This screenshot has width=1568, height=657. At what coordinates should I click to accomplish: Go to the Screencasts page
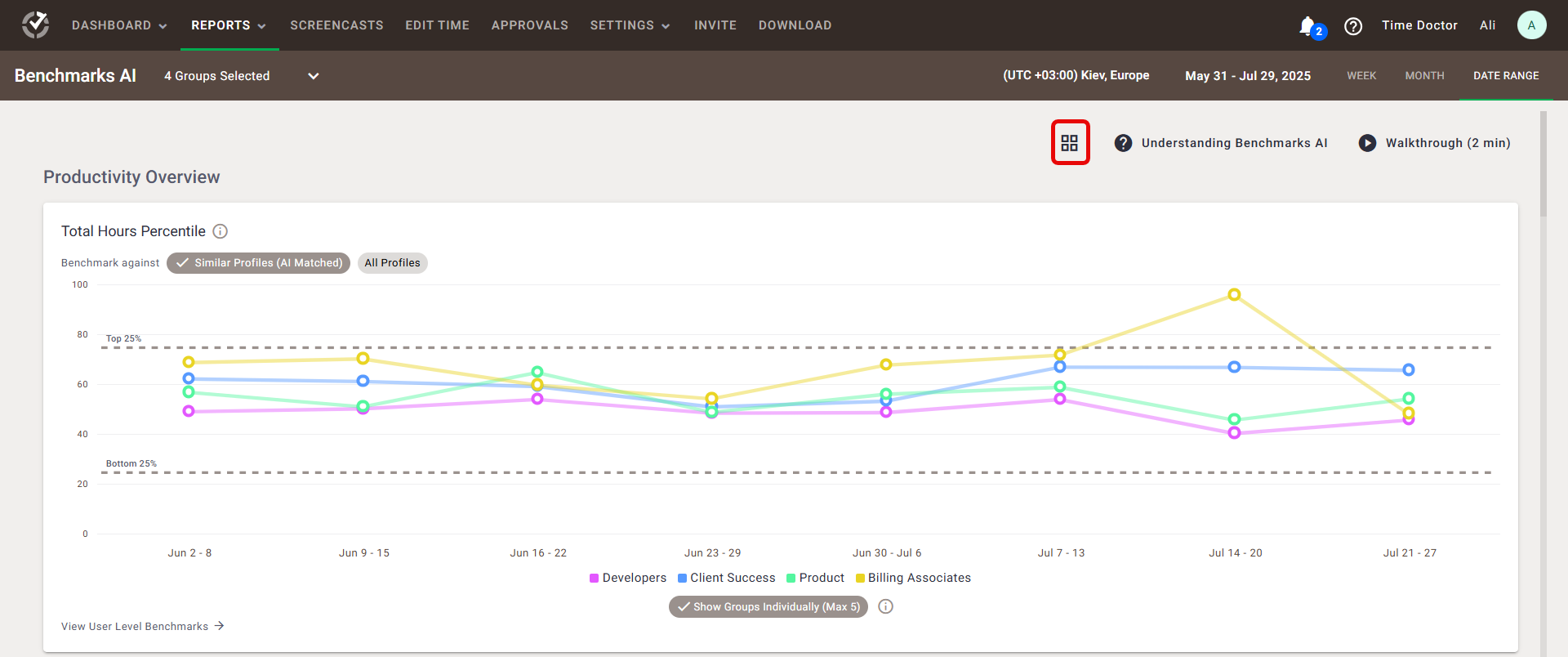336,25
